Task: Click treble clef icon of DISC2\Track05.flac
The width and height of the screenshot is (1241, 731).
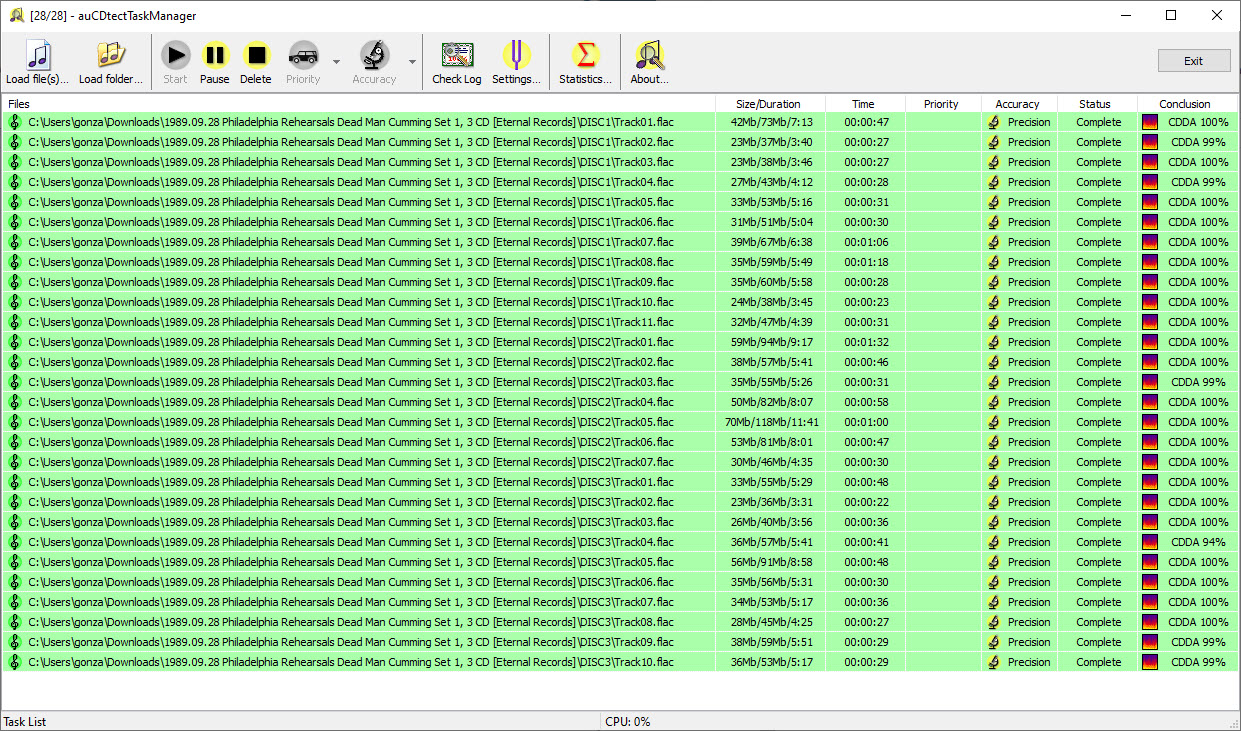Action: tap(15, 422)
